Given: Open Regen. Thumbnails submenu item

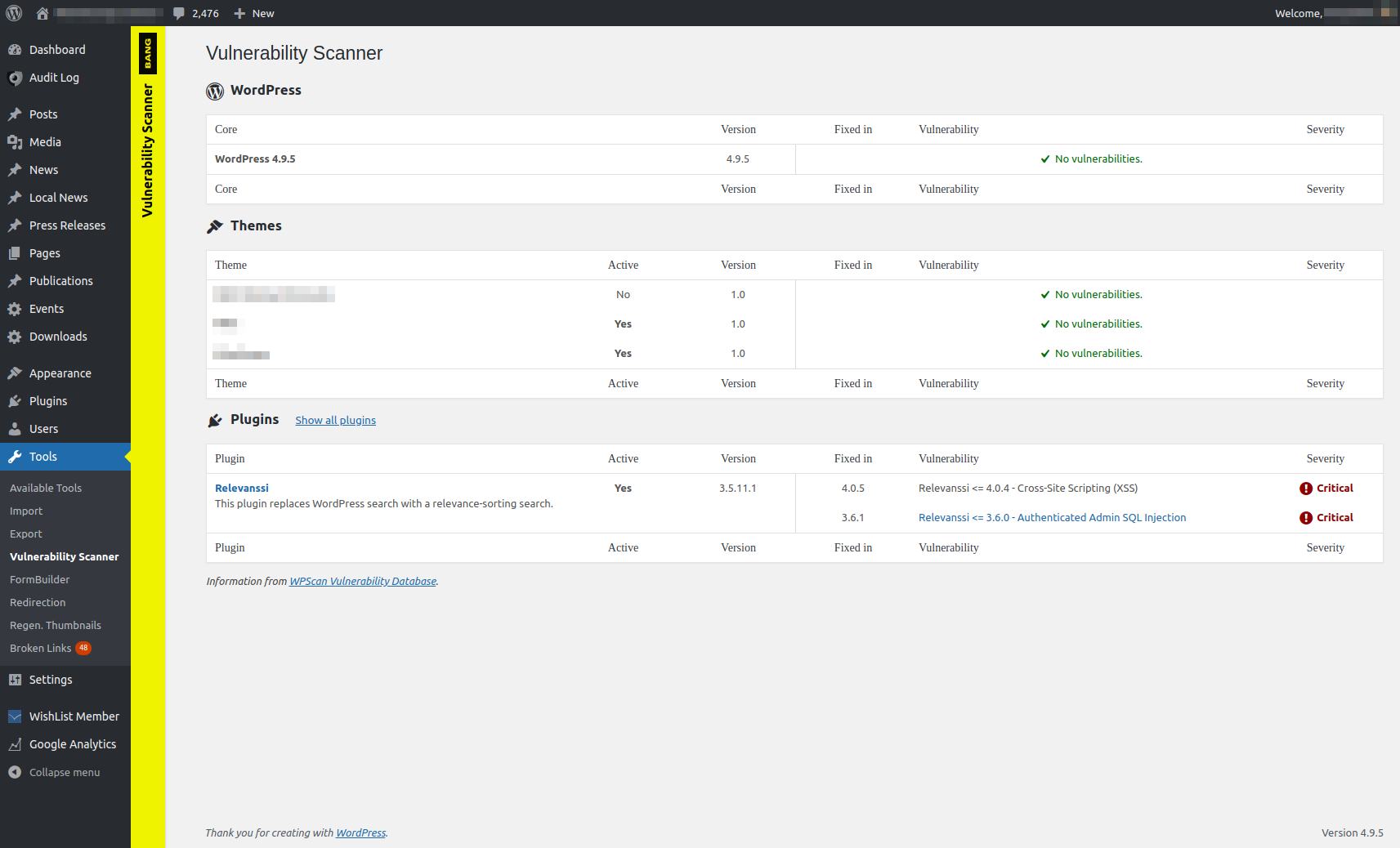Looking at the screenshot, I should point(56,625).
